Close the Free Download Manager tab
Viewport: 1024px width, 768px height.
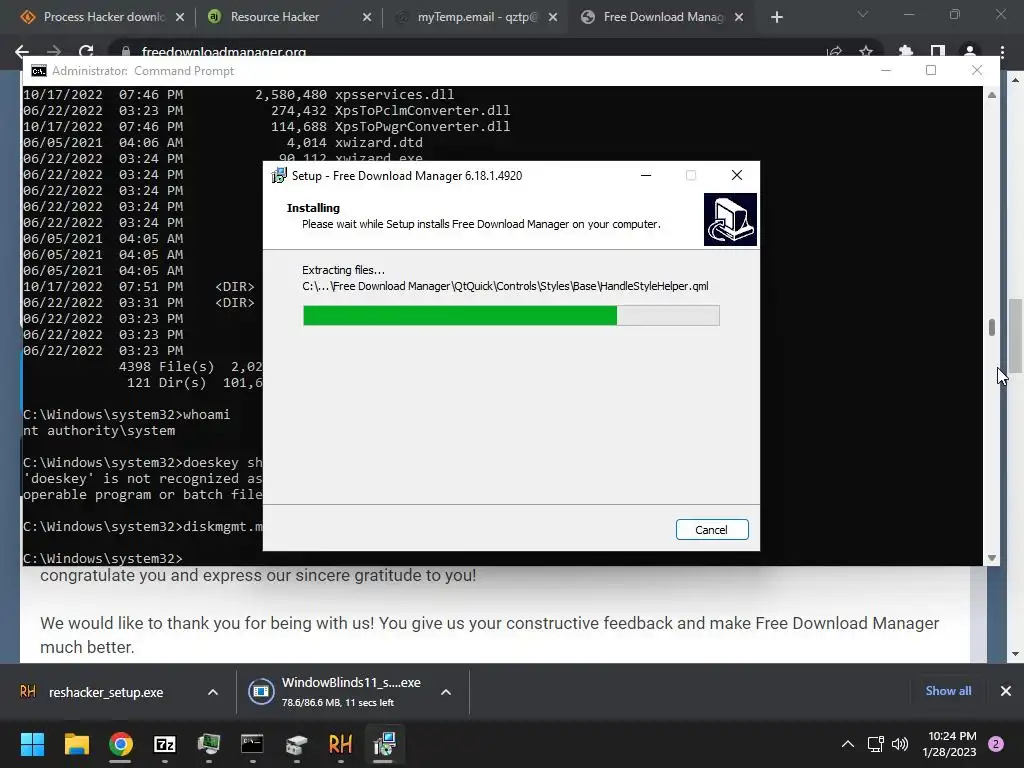point(739,17)
